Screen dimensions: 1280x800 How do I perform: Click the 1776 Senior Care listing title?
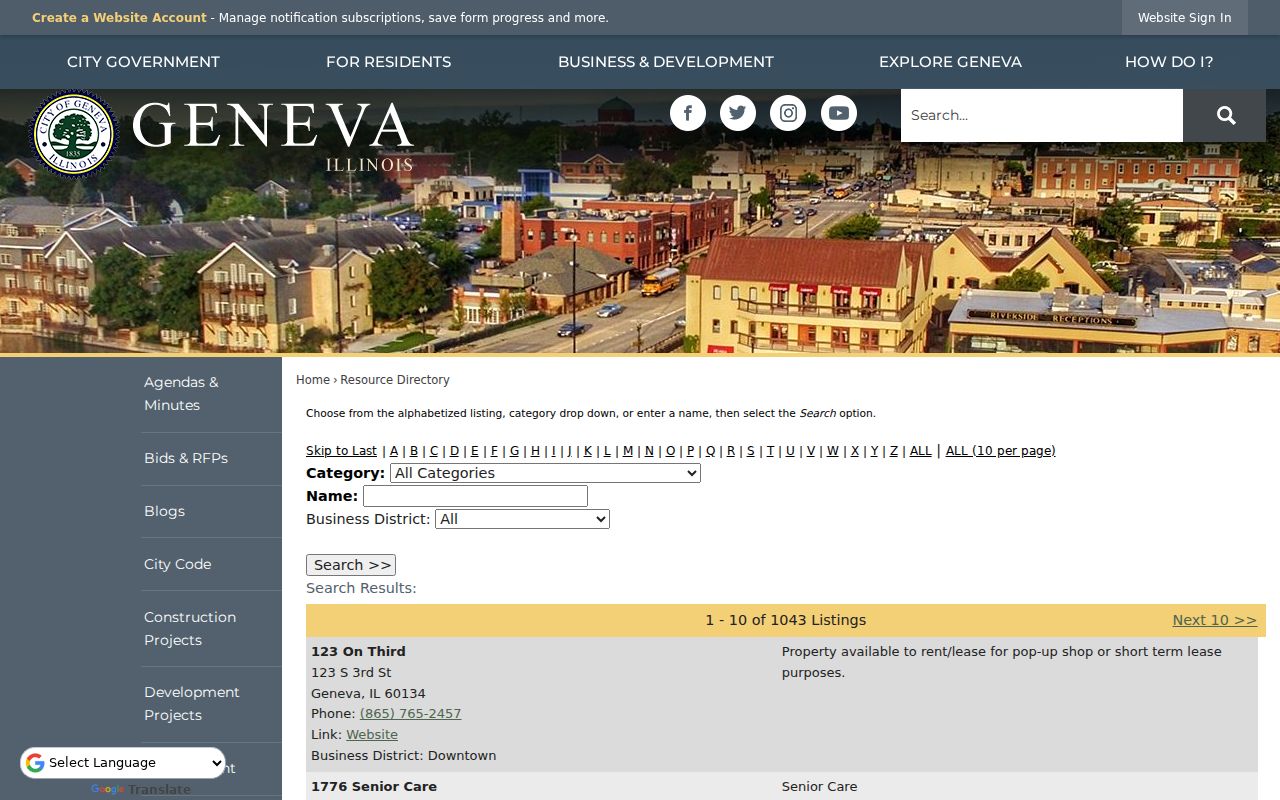point(374,787)
